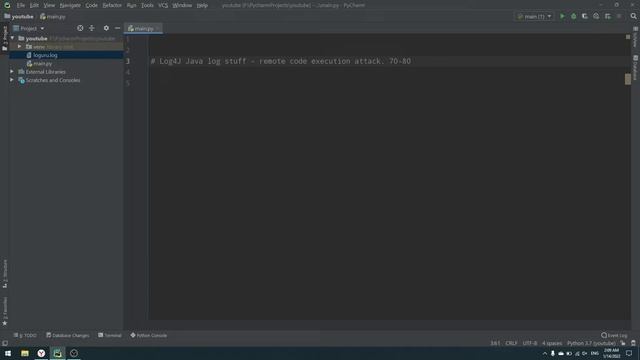Open File Explorer from taskbar

(x=25, y=353)
